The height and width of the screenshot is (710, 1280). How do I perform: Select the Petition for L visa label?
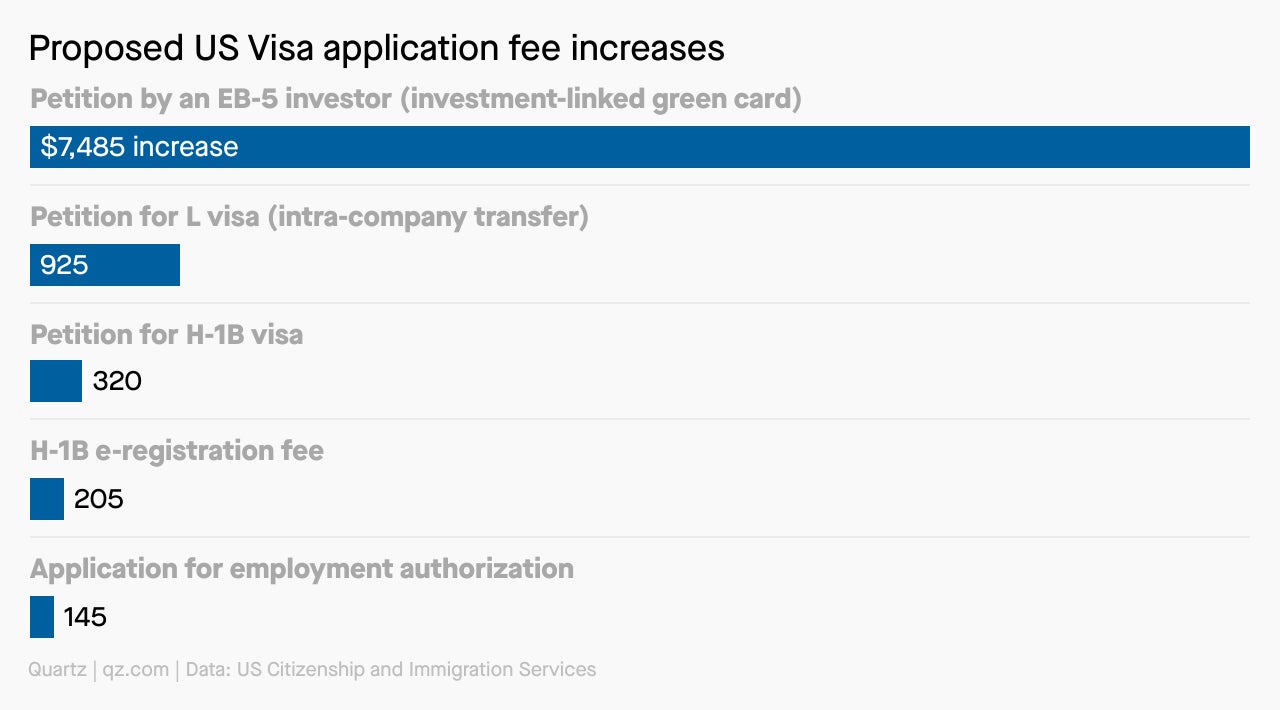309,217
